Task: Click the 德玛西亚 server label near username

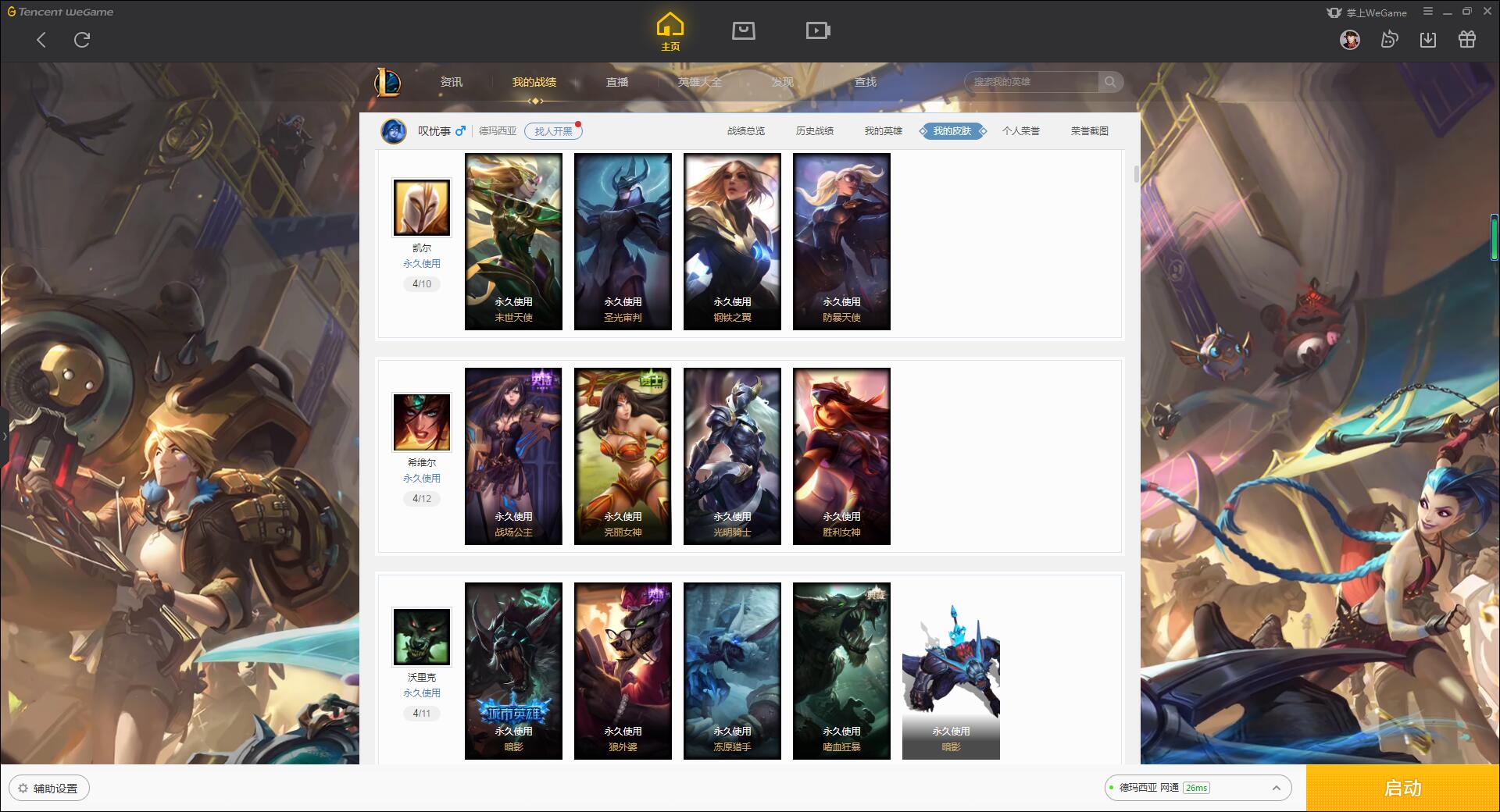Action: tap(498, 131)
